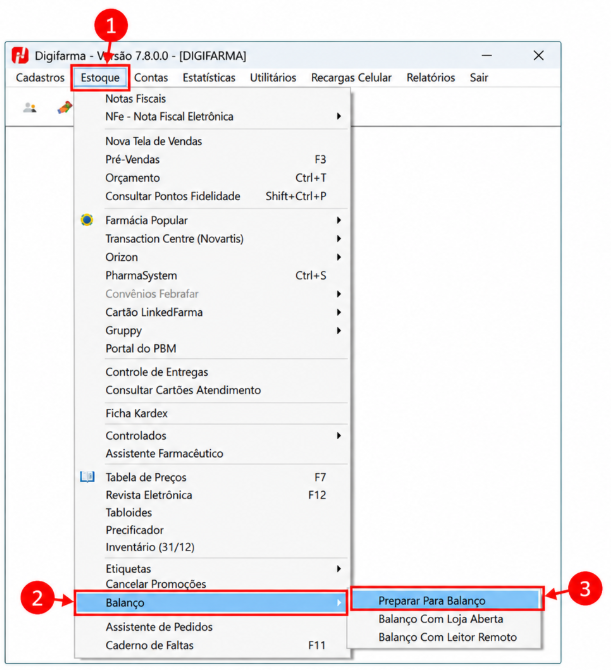Expand the Controlados submenu arrow

tap(339, 435)
